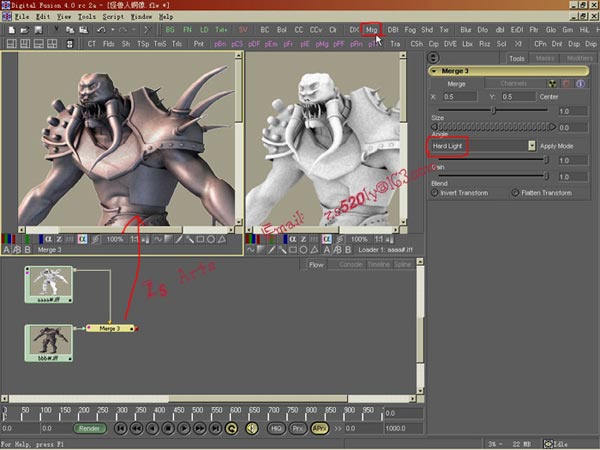
Task: Click the Open file folder icon
Action: (25, 30)
